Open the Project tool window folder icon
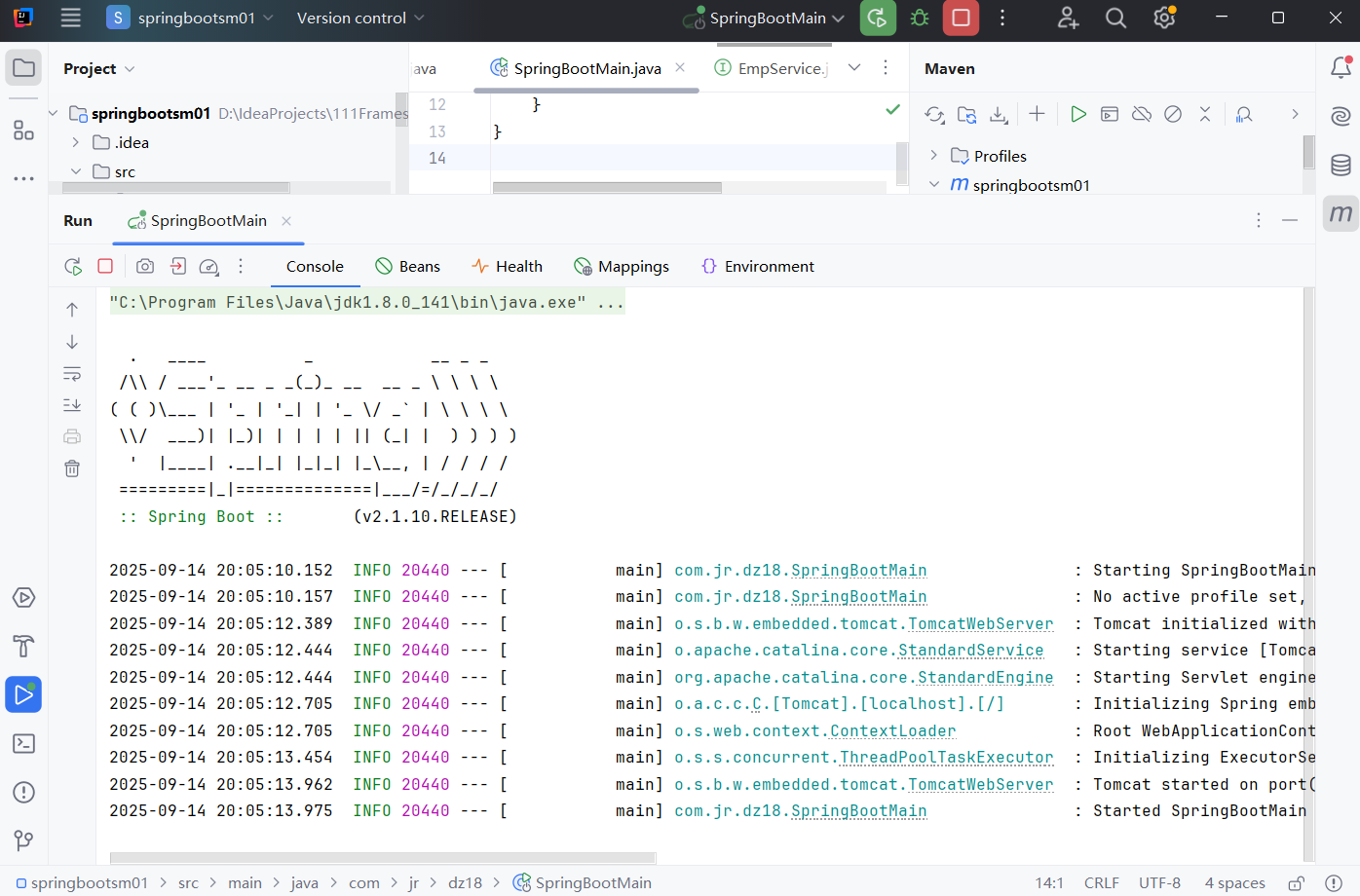The width and height of the screenshot is (1360, 896). pyautogui.click(x=23, y=68)
